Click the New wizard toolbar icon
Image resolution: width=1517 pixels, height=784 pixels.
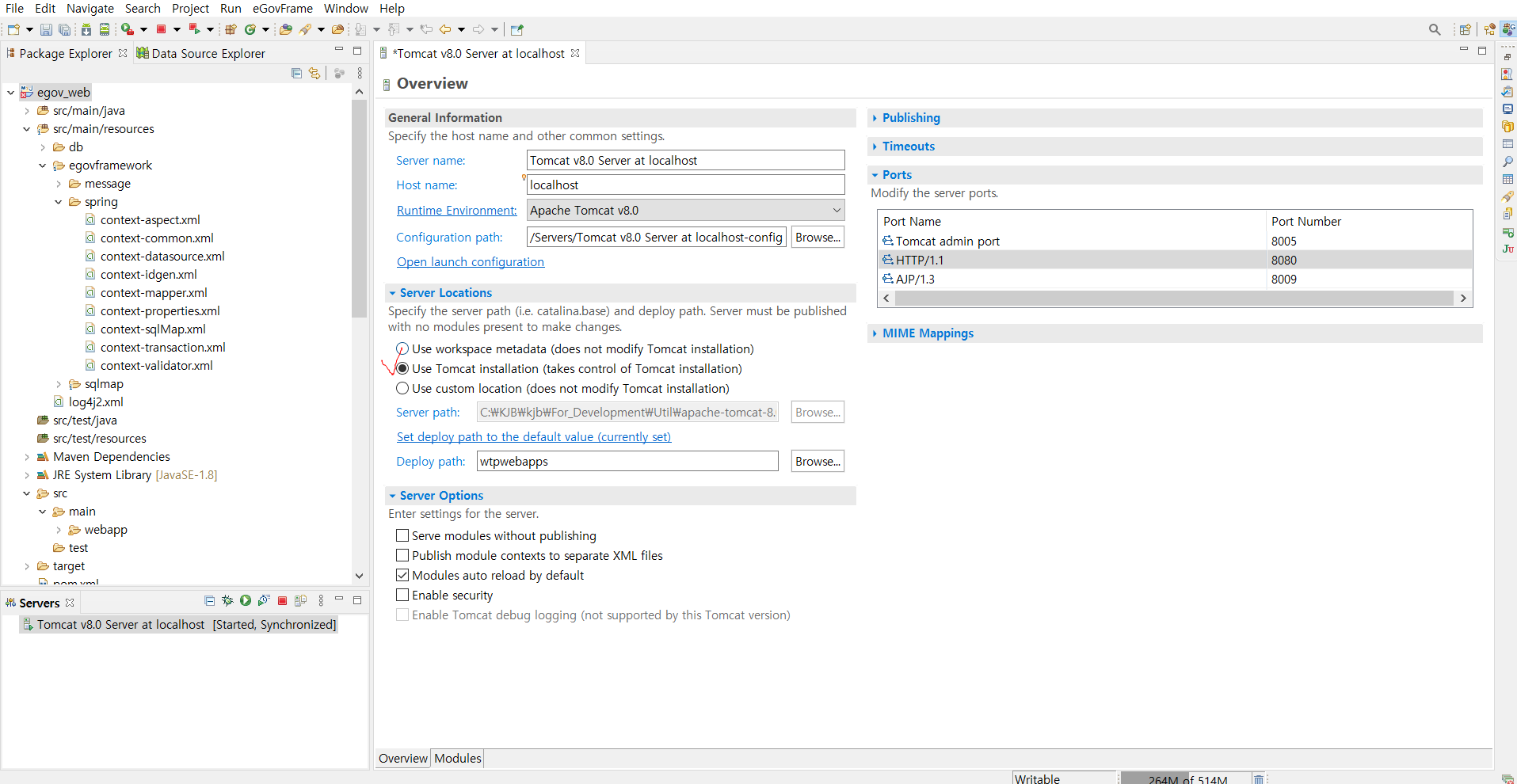pyautogui.click(x=13, y=29)
